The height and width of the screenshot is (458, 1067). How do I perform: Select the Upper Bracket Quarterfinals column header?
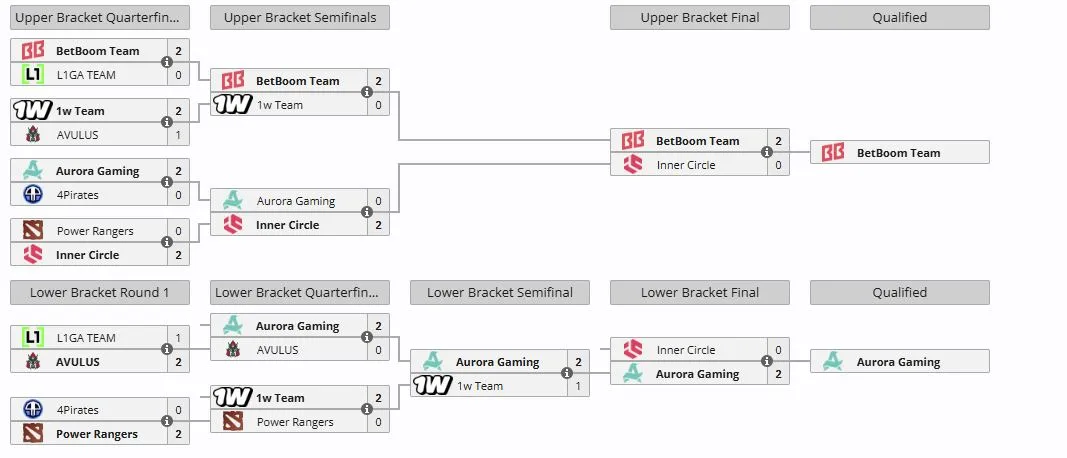pos(100,18)
